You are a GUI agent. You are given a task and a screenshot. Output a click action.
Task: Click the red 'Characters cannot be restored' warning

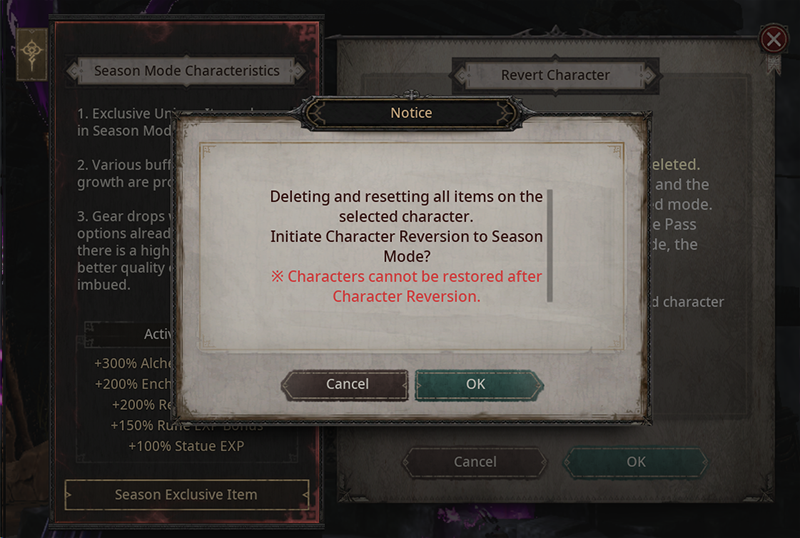click(x=406, y=286)
